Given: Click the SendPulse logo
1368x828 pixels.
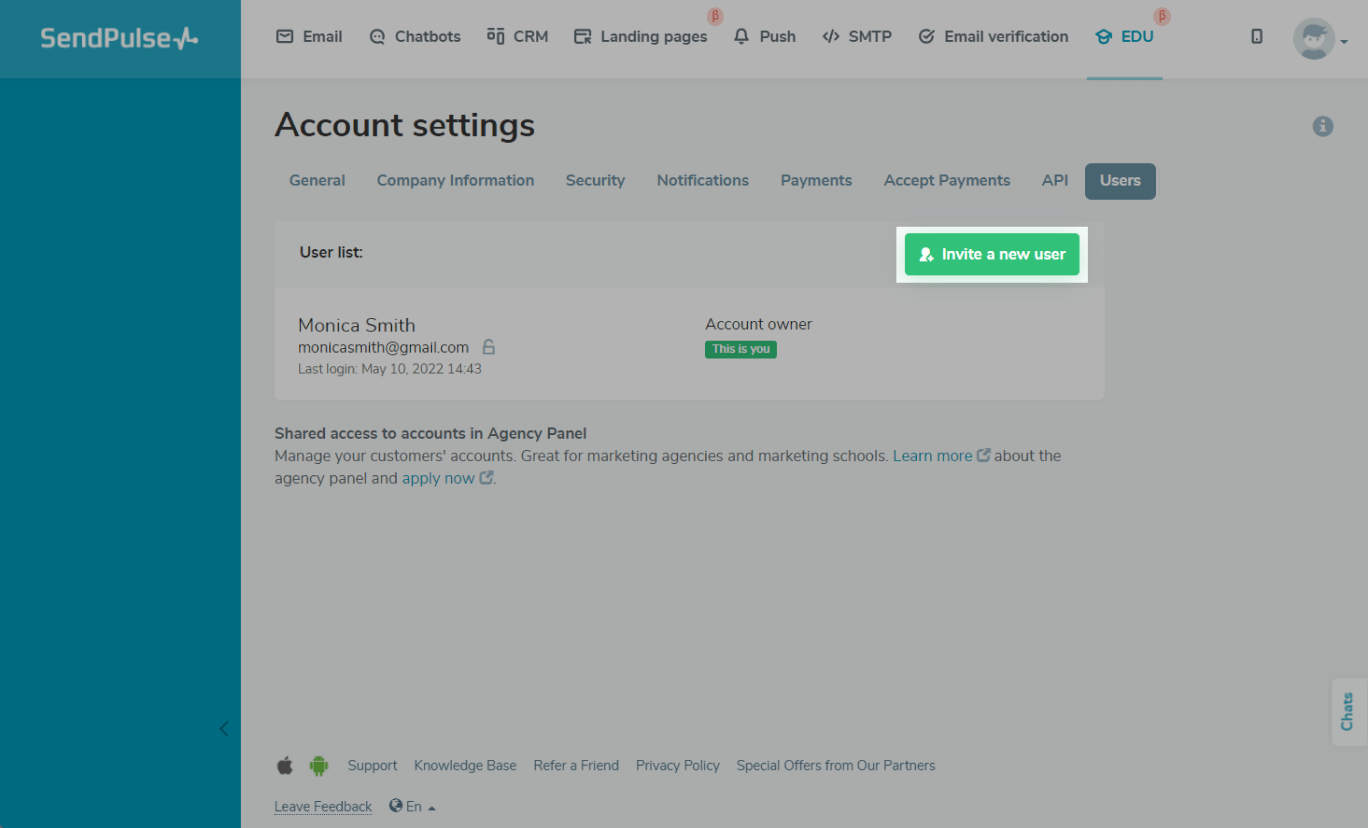Looking at the screenshot, I should click(119, 38).
